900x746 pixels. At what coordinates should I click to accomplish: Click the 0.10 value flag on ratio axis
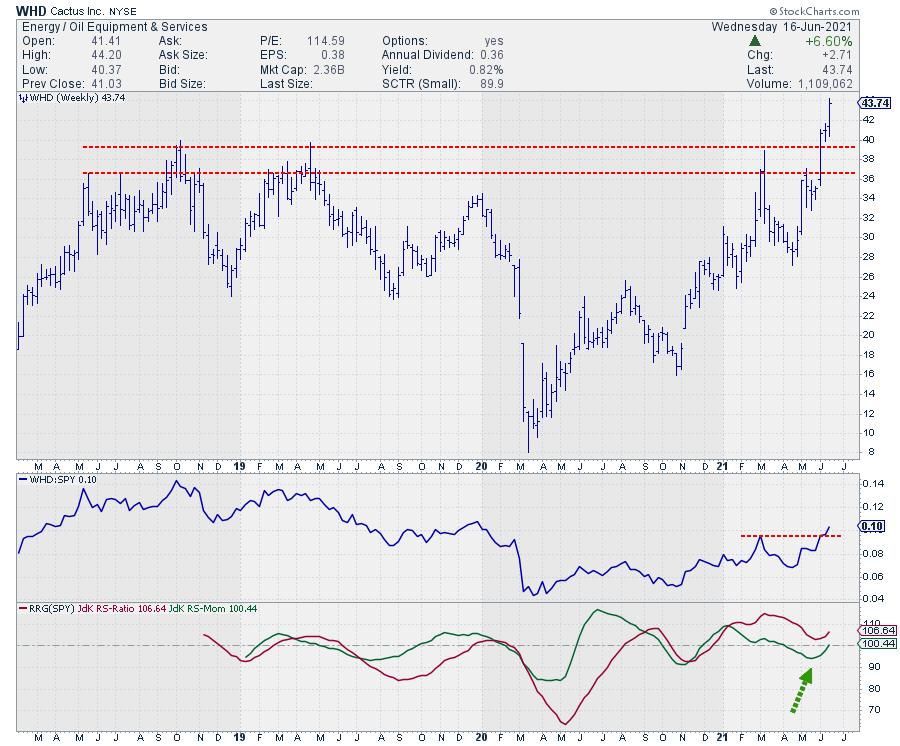pos(870,527)
